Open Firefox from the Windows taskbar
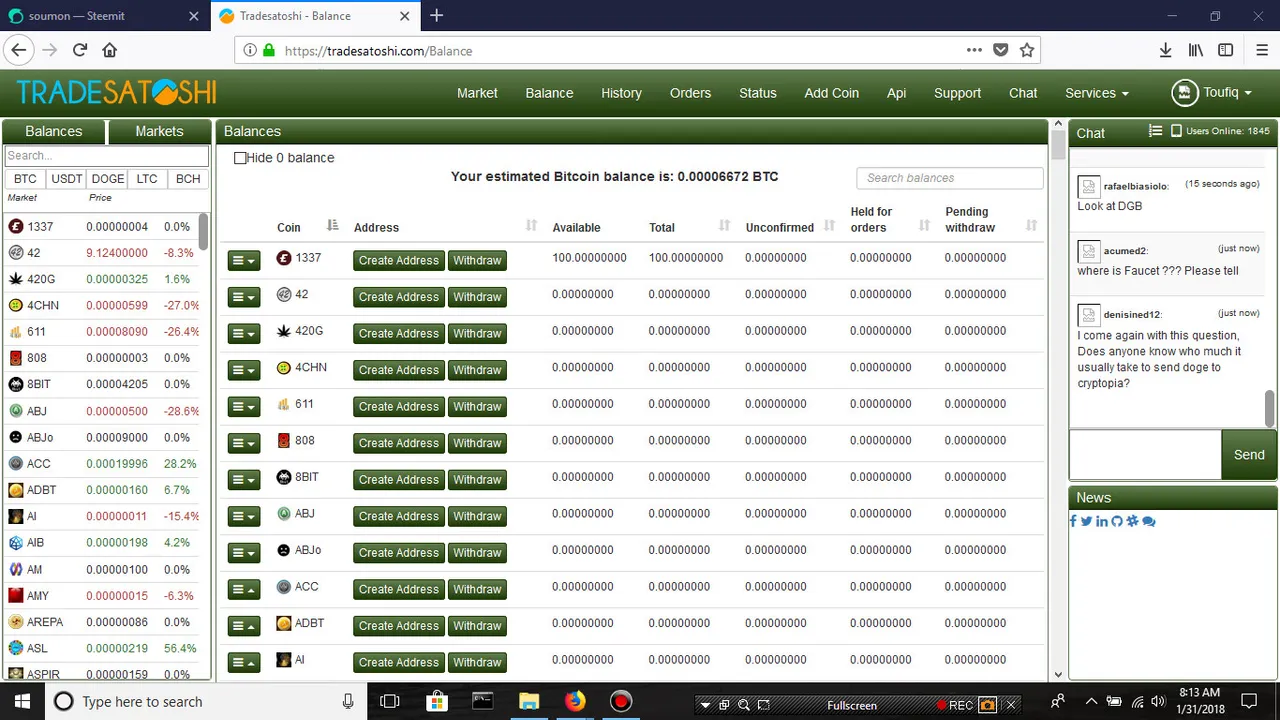 [x=575, y=701]
